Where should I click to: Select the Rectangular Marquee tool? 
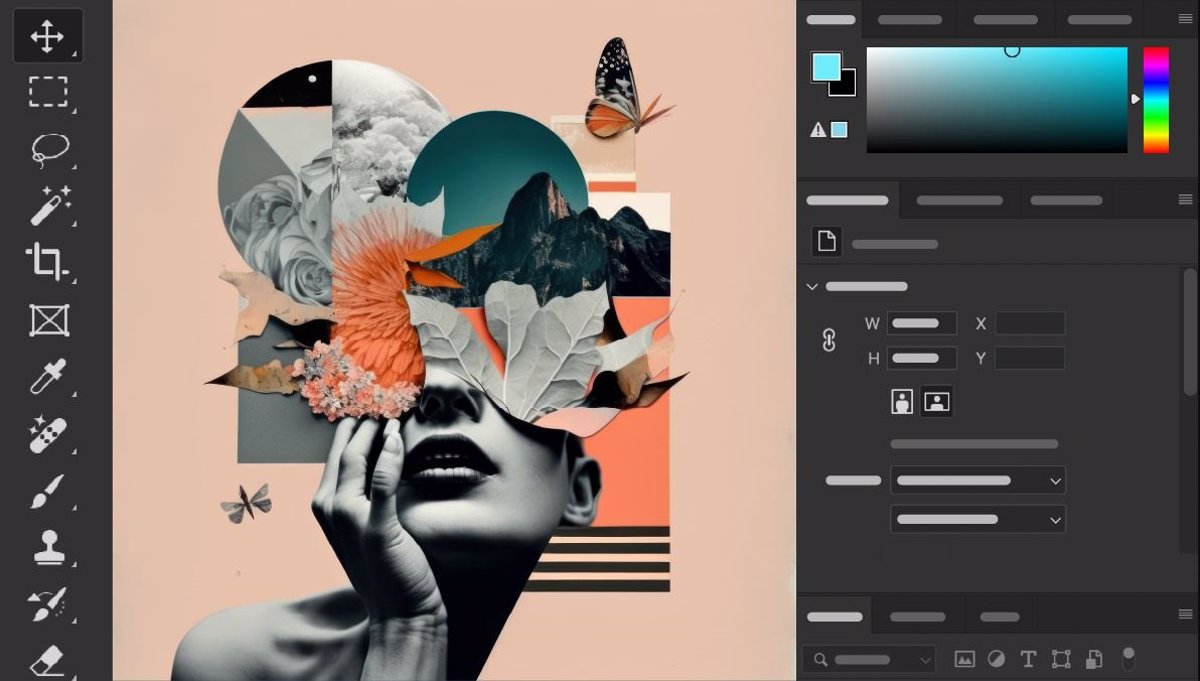pyautogui.click(x=47, y=92)
